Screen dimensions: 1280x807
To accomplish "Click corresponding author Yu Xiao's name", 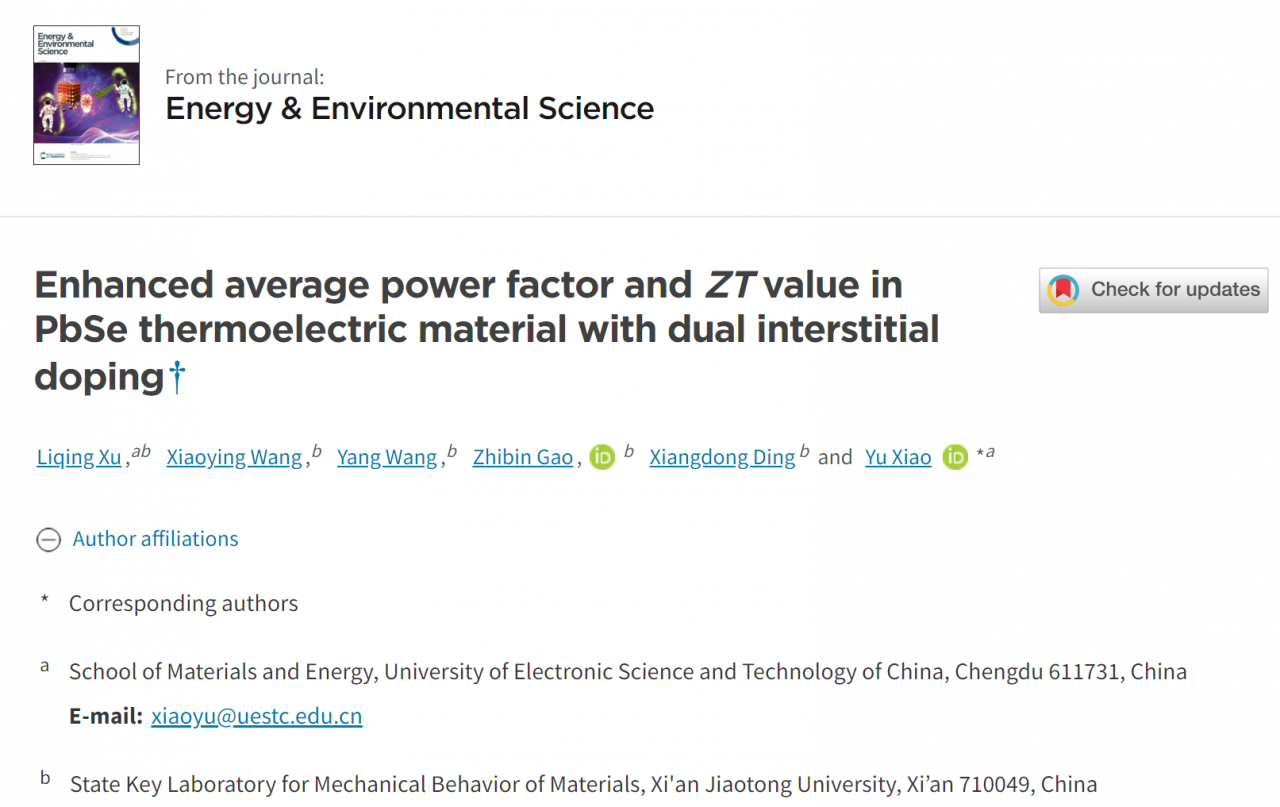I will pos(898,458).
